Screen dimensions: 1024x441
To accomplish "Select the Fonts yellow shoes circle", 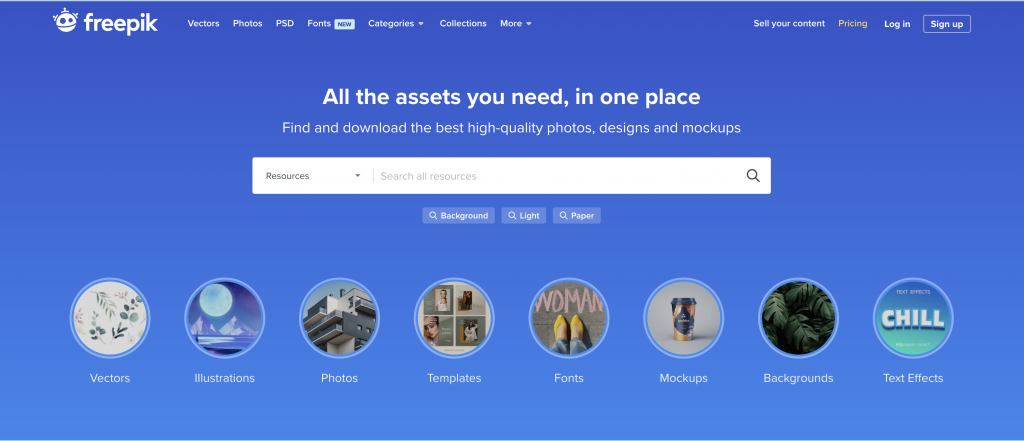I will 569,318.
